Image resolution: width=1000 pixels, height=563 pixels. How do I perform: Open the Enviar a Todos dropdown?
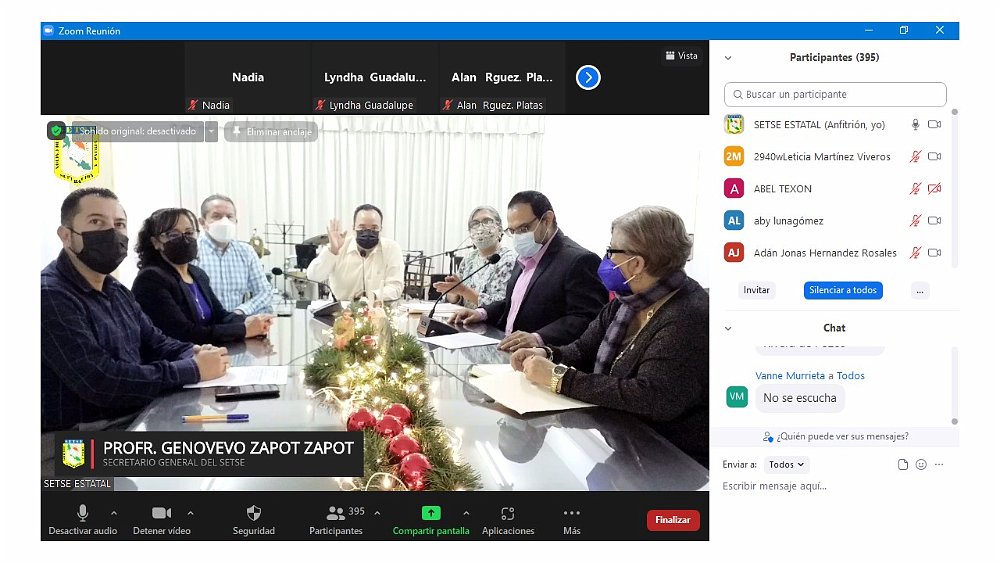point(787,465)
